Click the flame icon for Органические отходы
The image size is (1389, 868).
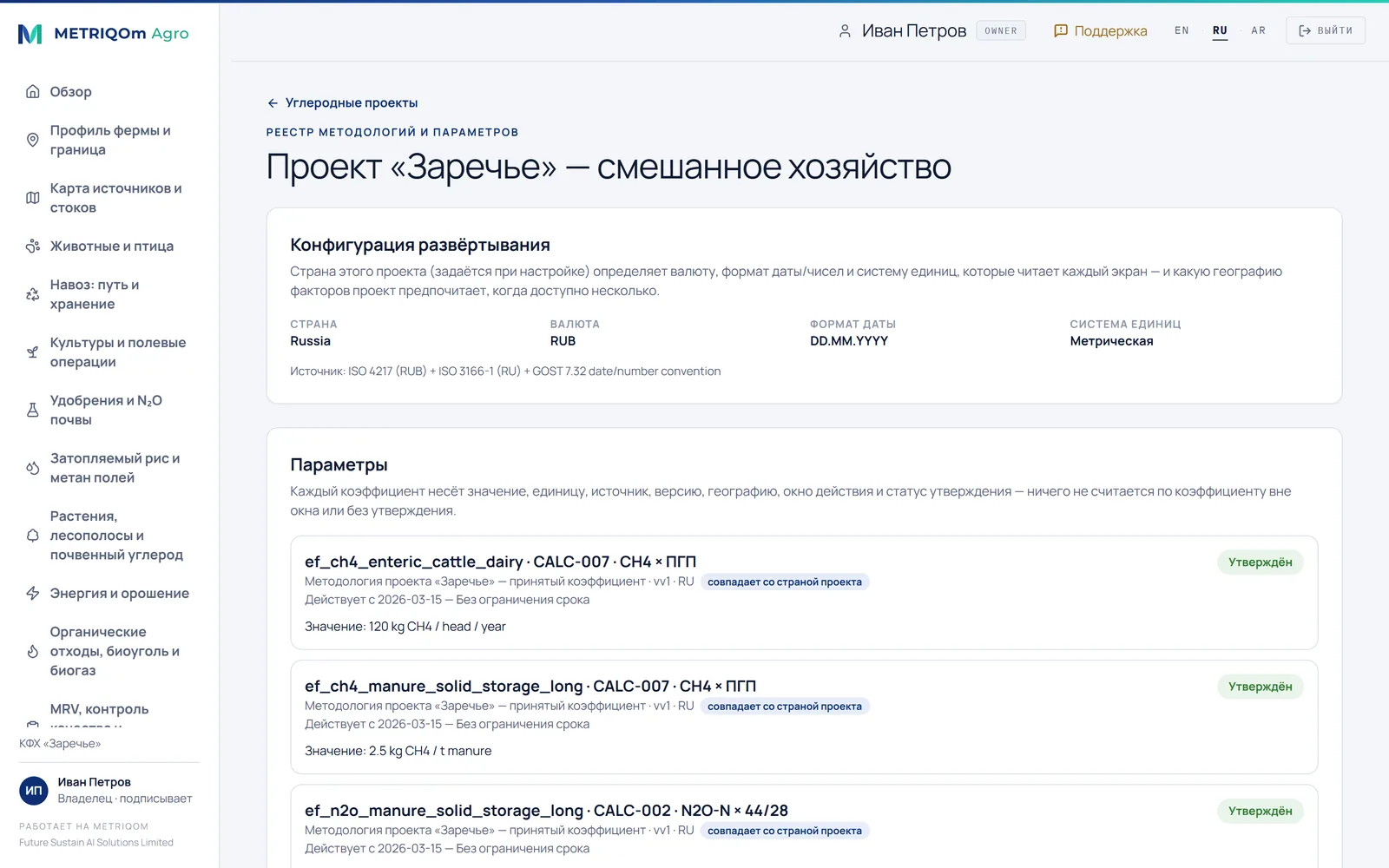pyautogui.click(x=33, y=651)
